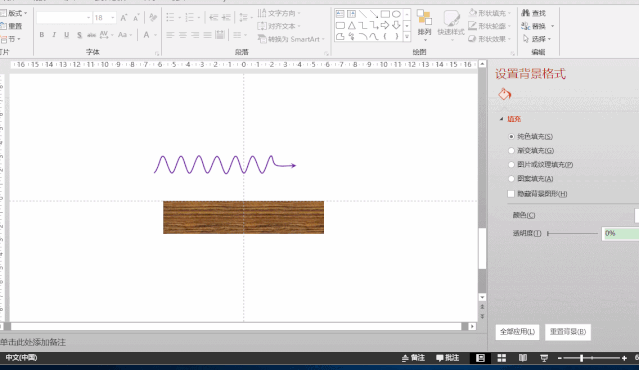Toggle Italic formatting
The width and height of the screenshot is (639, 370).
point(54,35)
